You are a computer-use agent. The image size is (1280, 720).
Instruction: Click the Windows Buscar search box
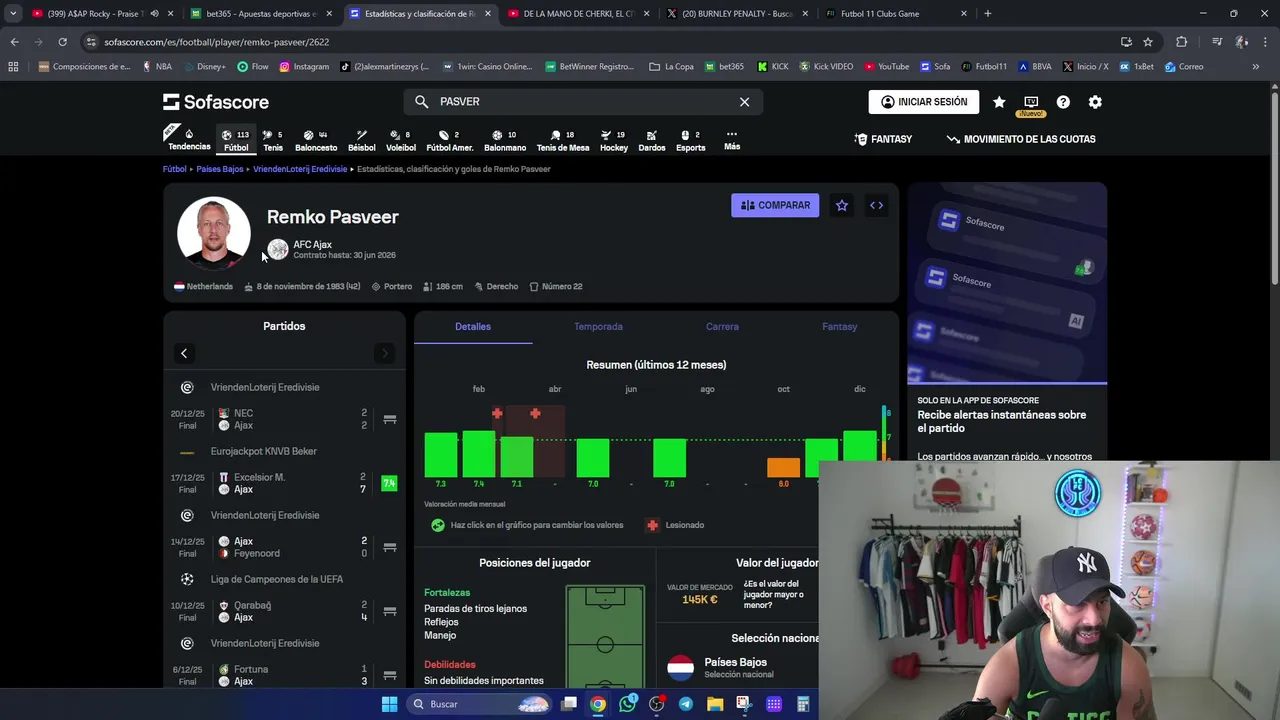click(x=480, y=704)
